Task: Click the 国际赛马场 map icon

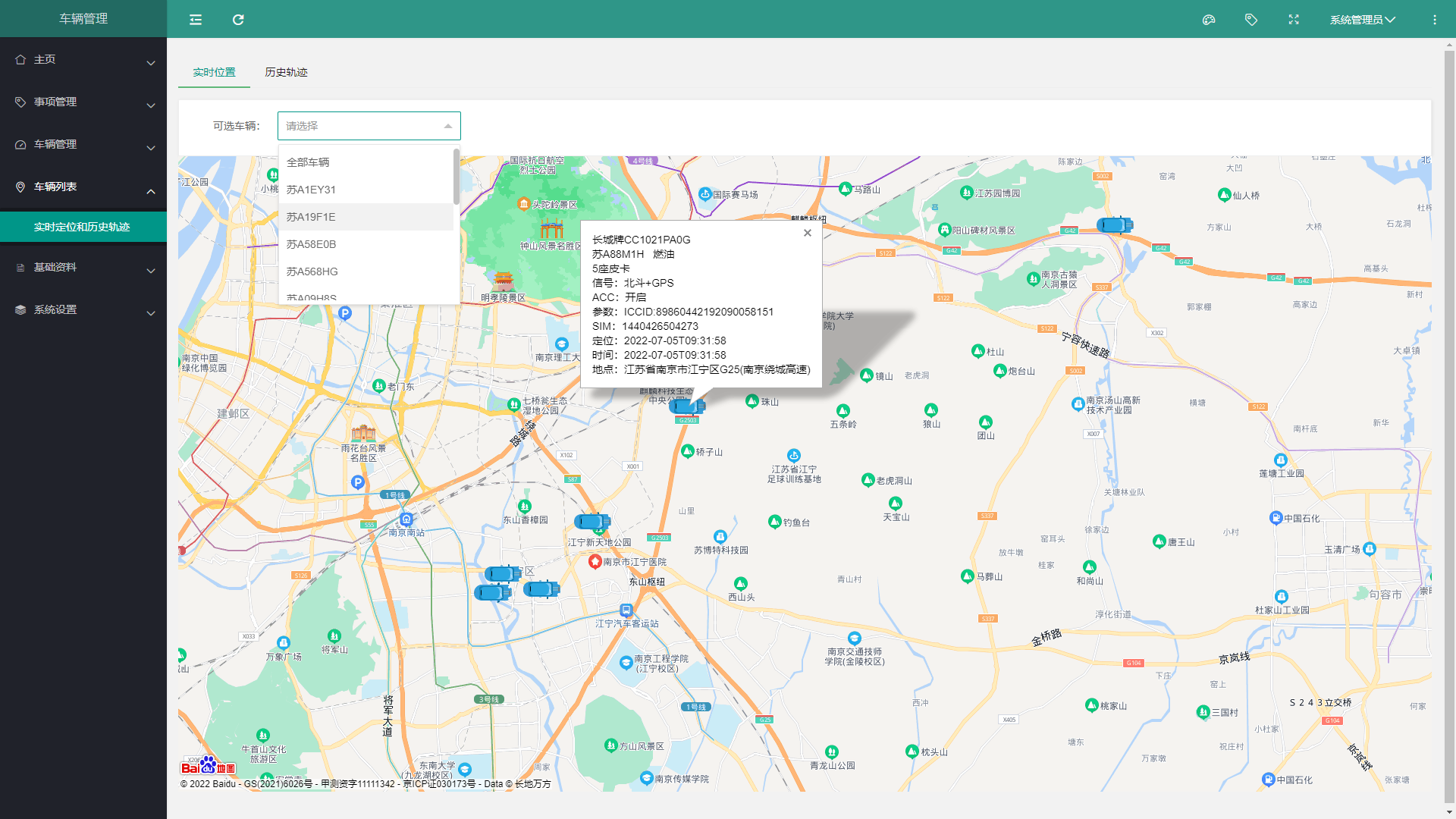Action: [x=705, y=194]
